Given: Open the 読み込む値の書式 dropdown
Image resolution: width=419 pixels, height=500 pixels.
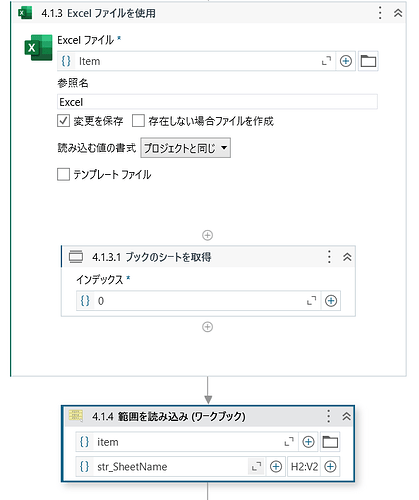Looking at the screenshot, I should (186, 148).
